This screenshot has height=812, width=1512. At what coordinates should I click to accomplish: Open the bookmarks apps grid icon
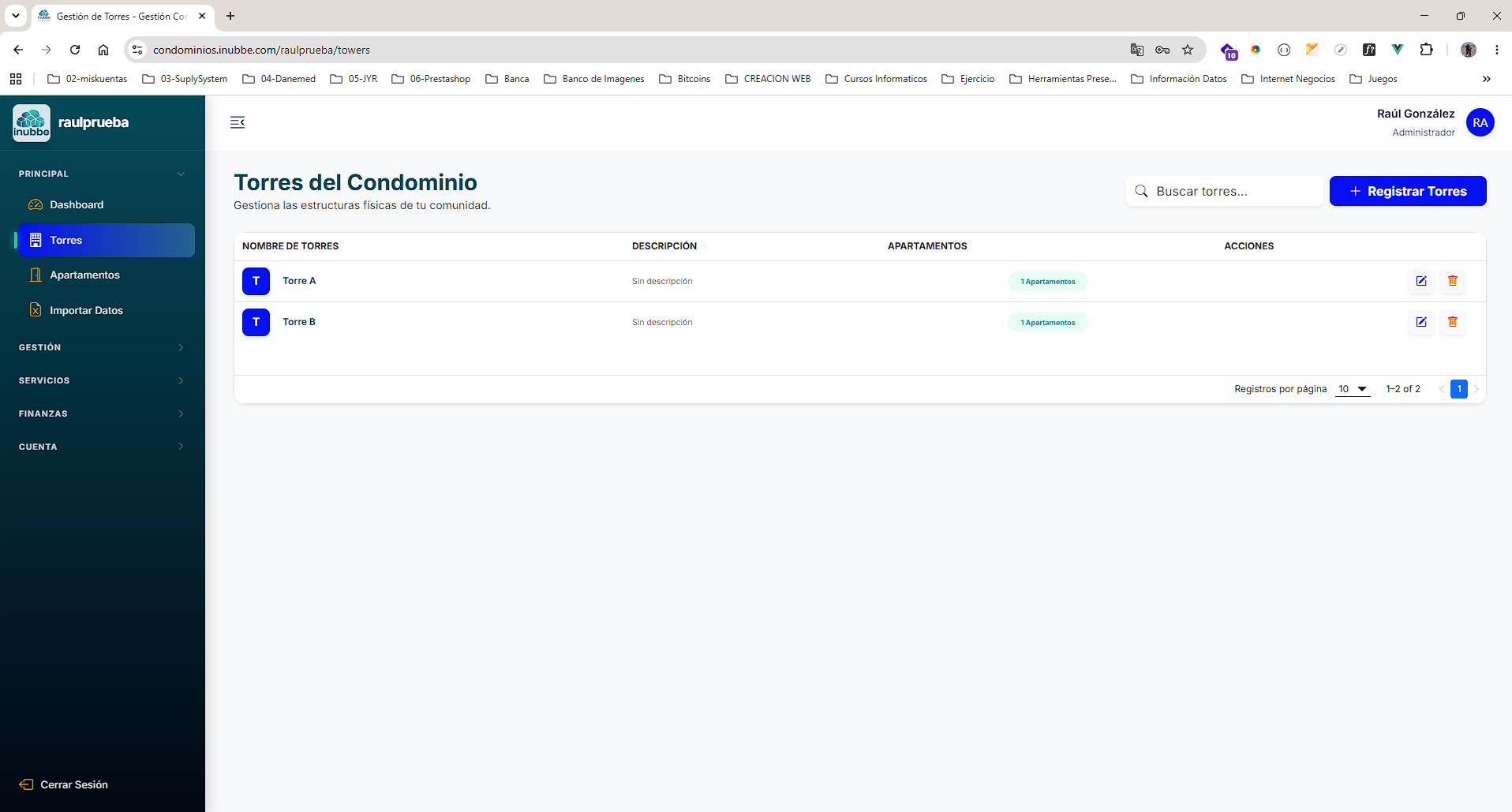(16, 79)
